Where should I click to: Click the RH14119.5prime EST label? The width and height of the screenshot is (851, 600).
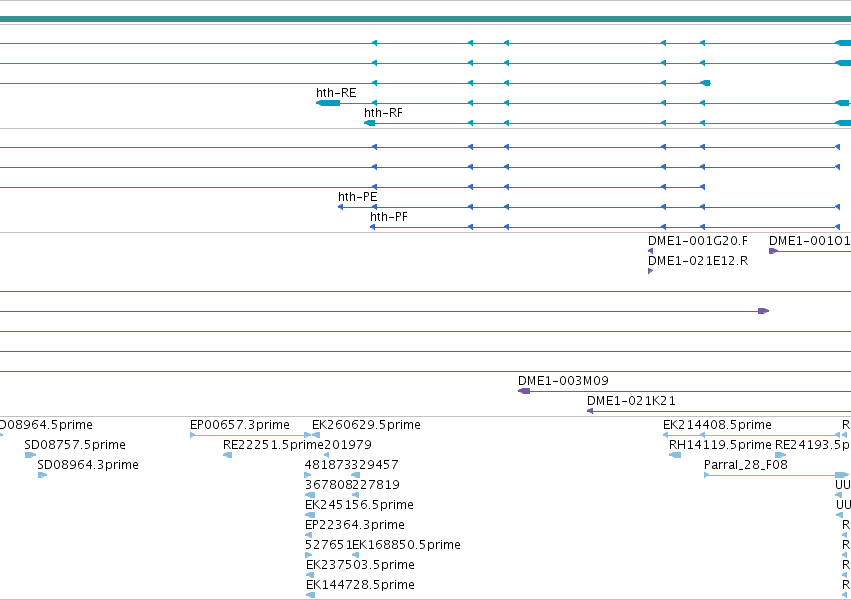tap(720, 445)
